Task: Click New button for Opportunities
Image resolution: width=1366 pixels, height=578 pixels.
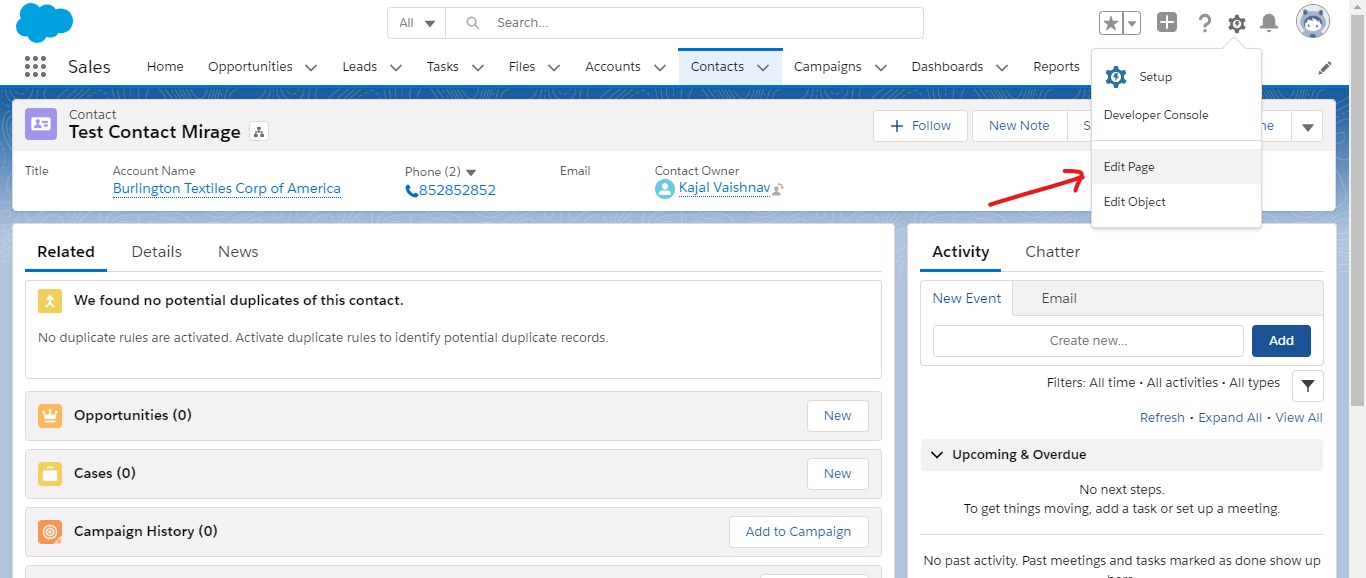Action: [838, 416]
